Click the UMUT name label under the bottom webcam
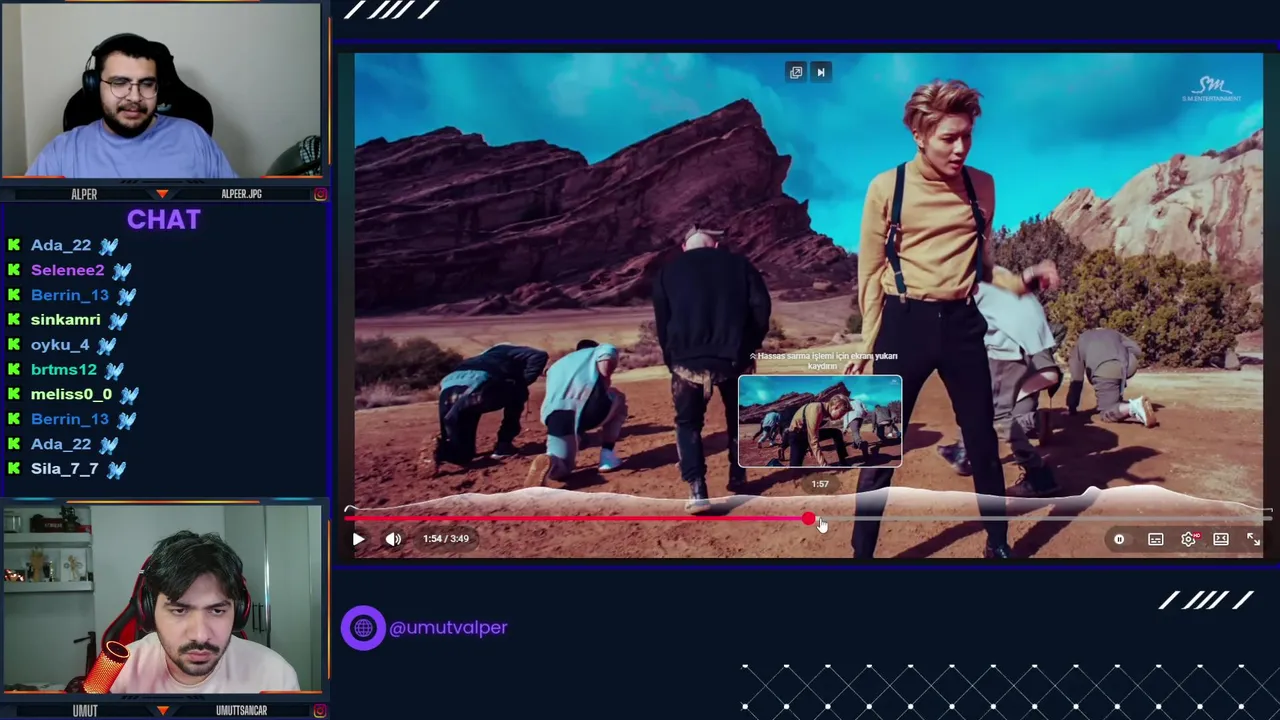Screen dimensions: 1280x720 (x=84, y=711)
